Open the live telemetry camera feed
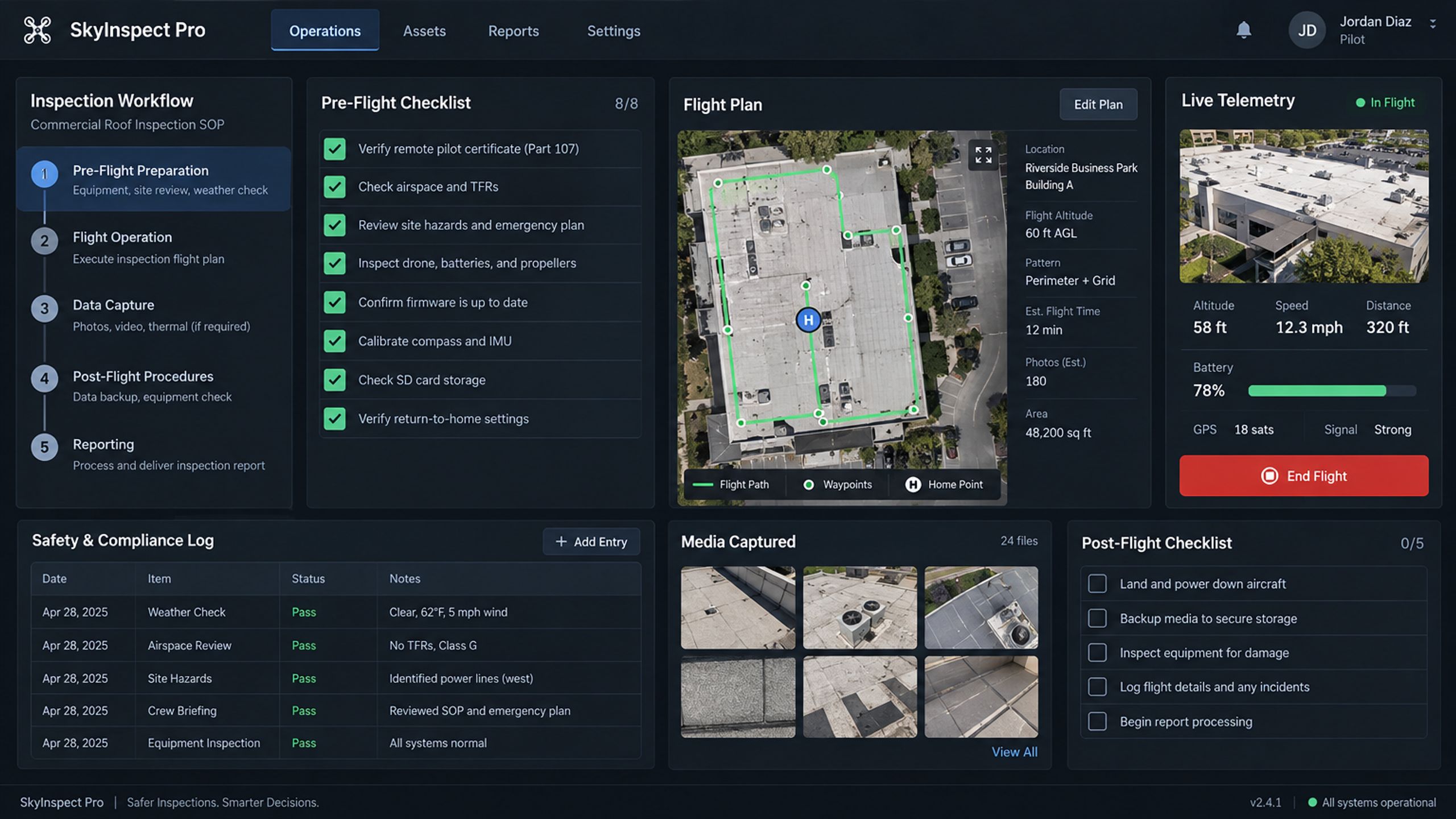Image resolution: width=1456 pixels, height=819 pixels. pyautogui.click(x=1304, y=206)
